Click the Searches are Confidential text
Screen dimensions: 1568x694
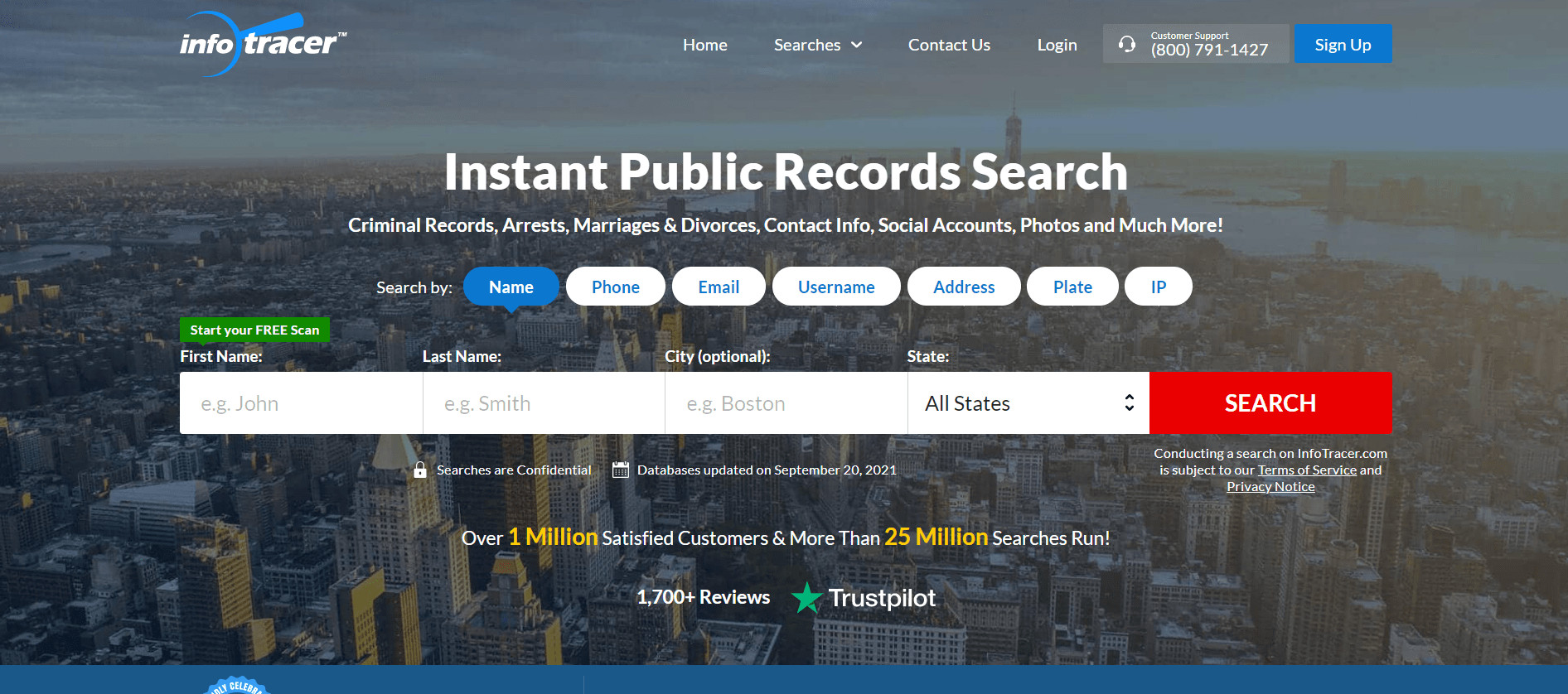[514, 470]
